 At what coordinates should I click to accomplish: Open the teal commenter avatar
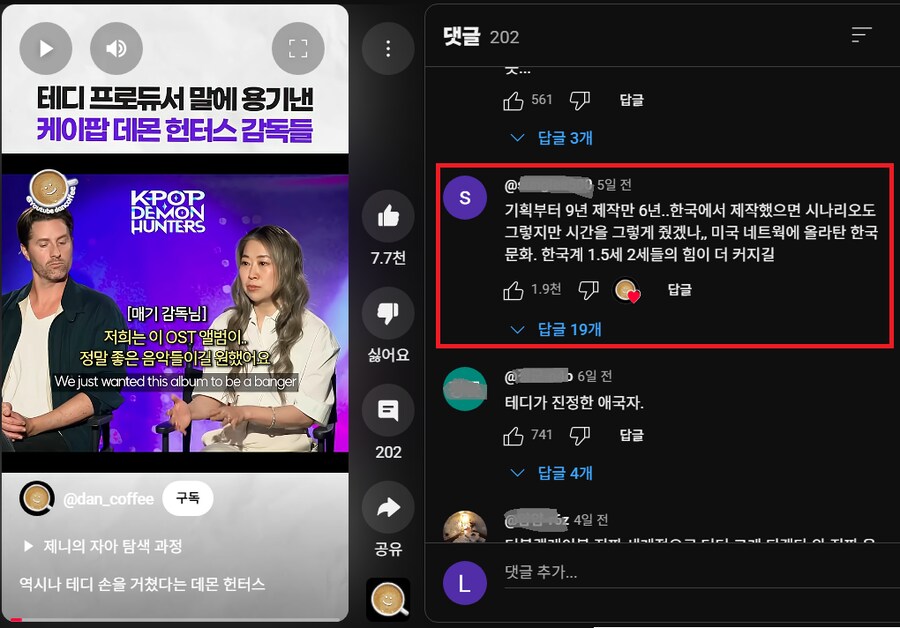point(465,389)
